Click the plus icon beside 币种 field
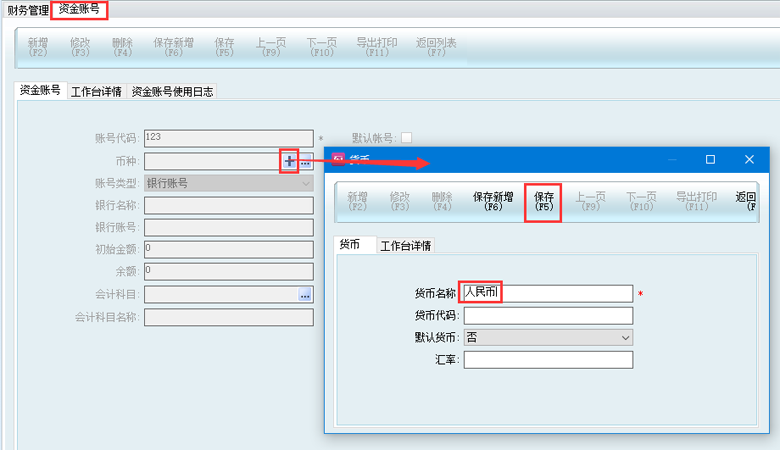 tap(289, 161)
